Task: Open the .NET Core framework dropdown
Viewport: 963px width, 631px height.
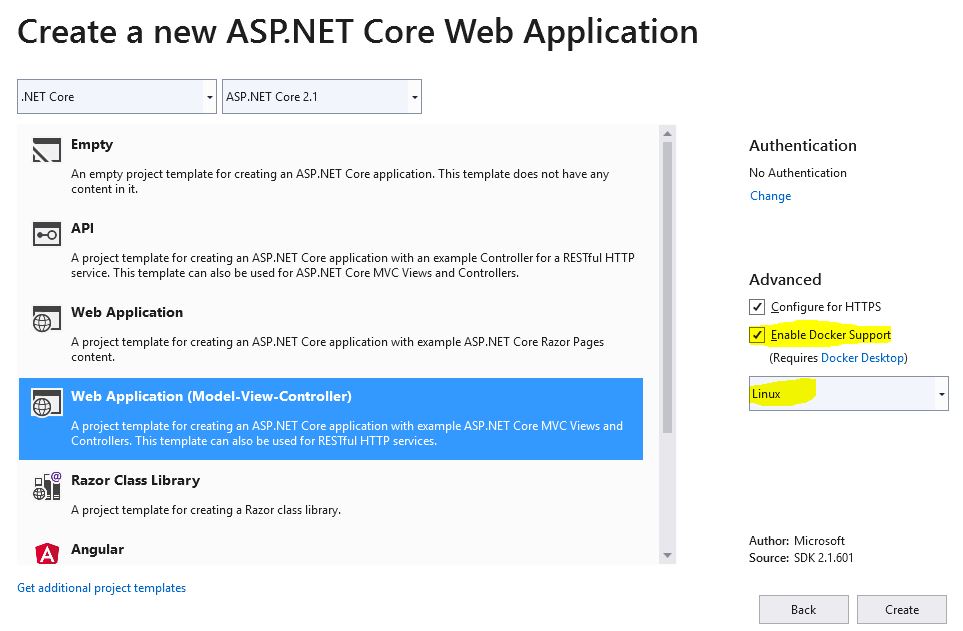Action: (208, 96)
